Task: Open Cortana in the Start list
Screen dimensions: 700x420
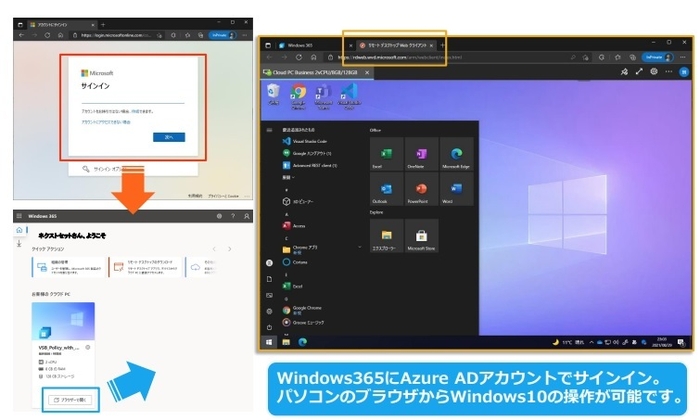Action: click(x=295, y=262)
